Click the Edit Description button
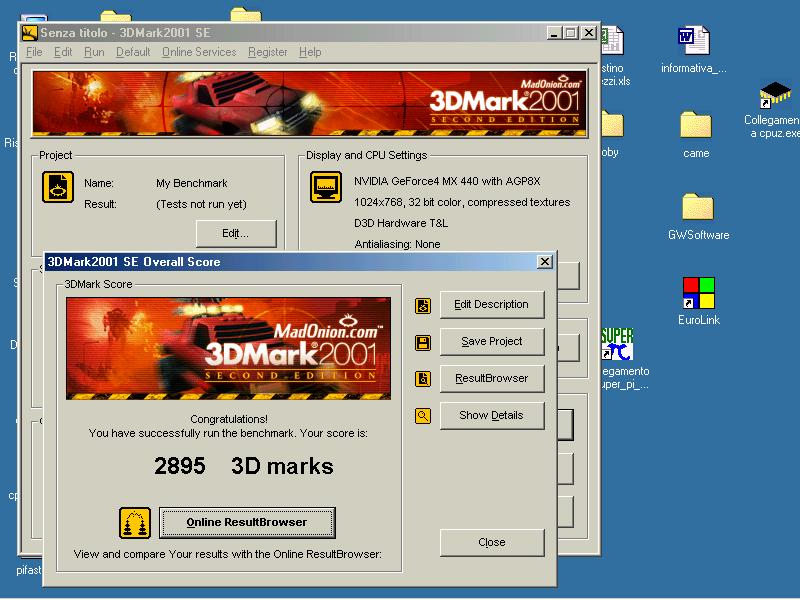Screen dimensions: 800x600 [492, 305]
